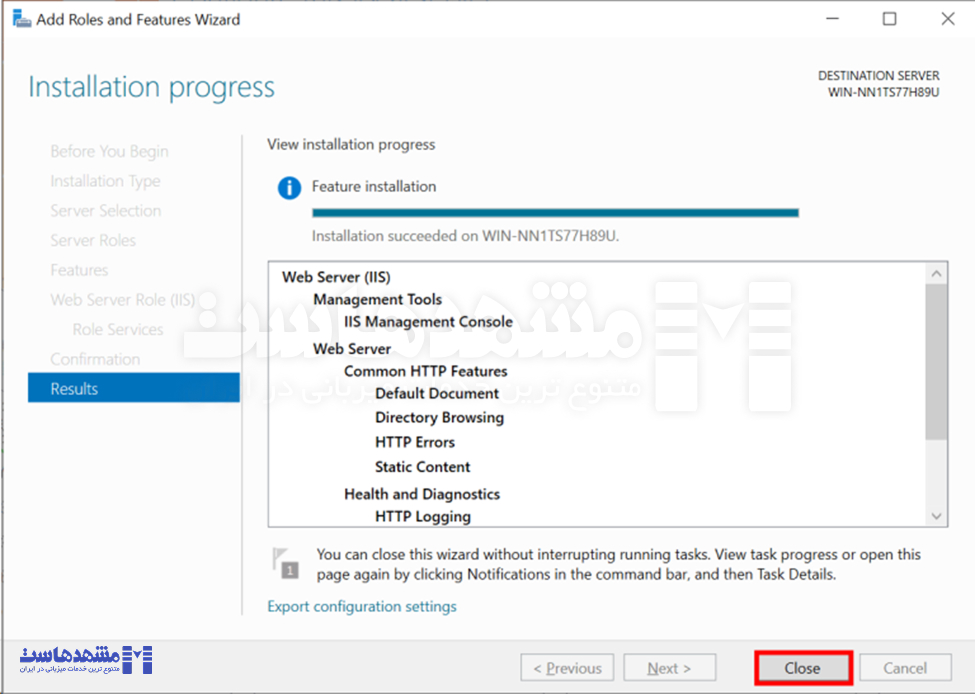Click the Previous button

[x=567, y=668]
